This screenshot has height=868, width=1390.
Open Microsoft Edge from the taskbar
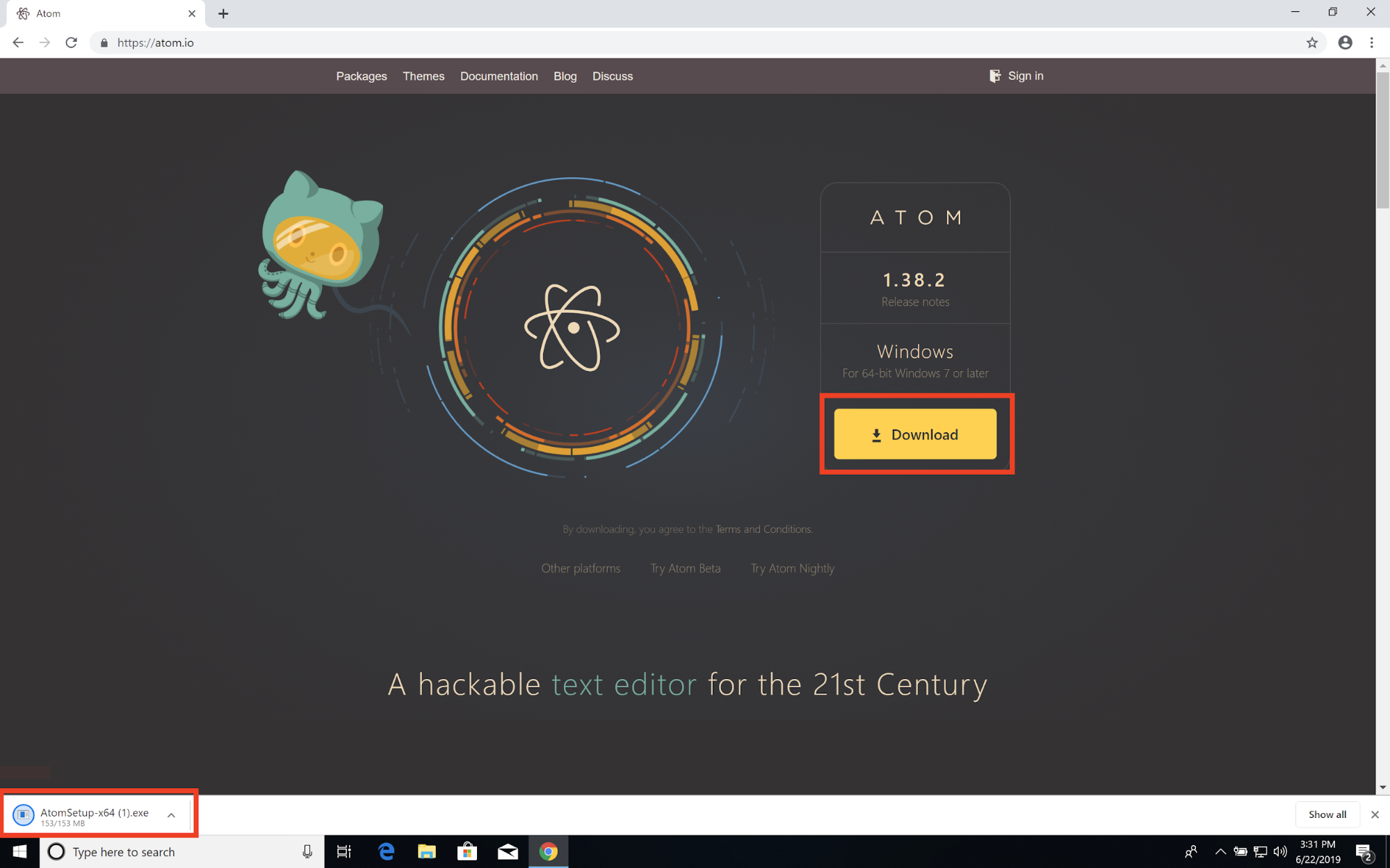(x=386, y=851)
